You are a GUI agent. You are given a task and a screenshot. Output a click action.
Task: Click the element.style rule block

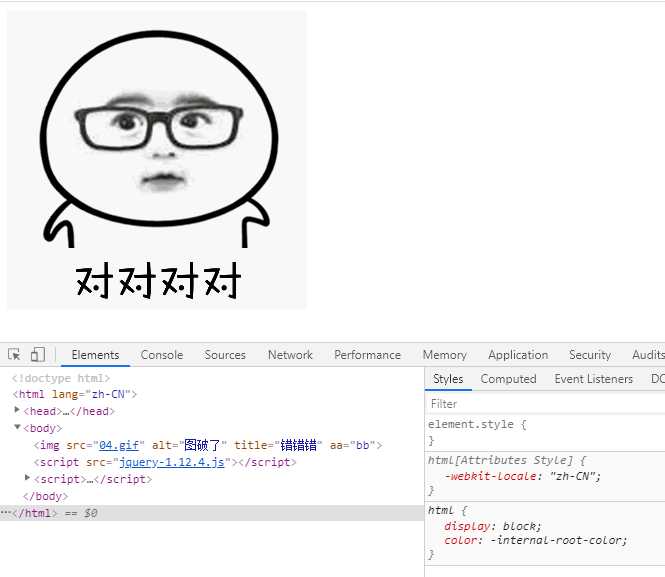click(x=545, y=432)
